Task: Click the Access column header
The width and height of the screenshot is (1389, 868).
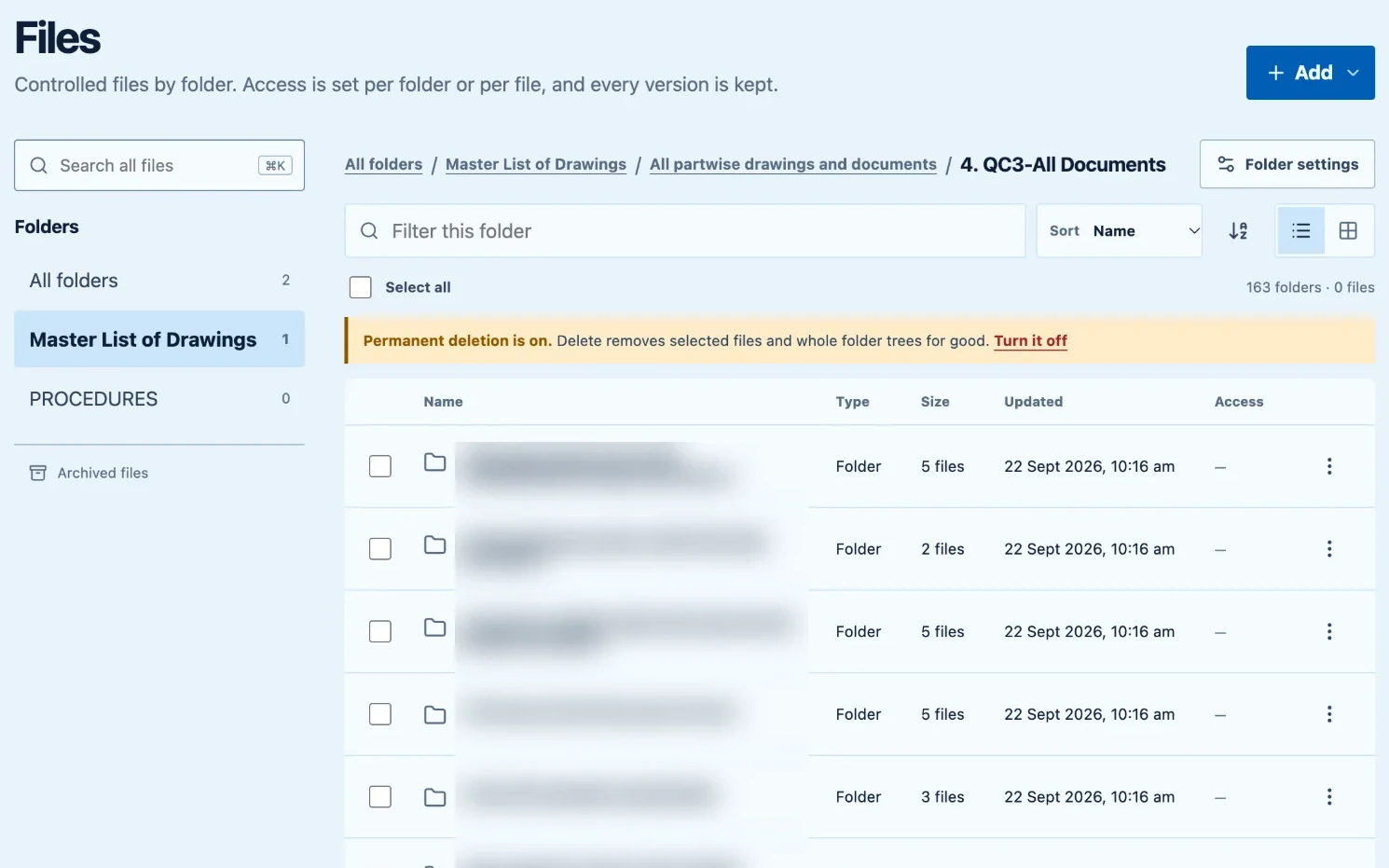Action: (1239, 402)
